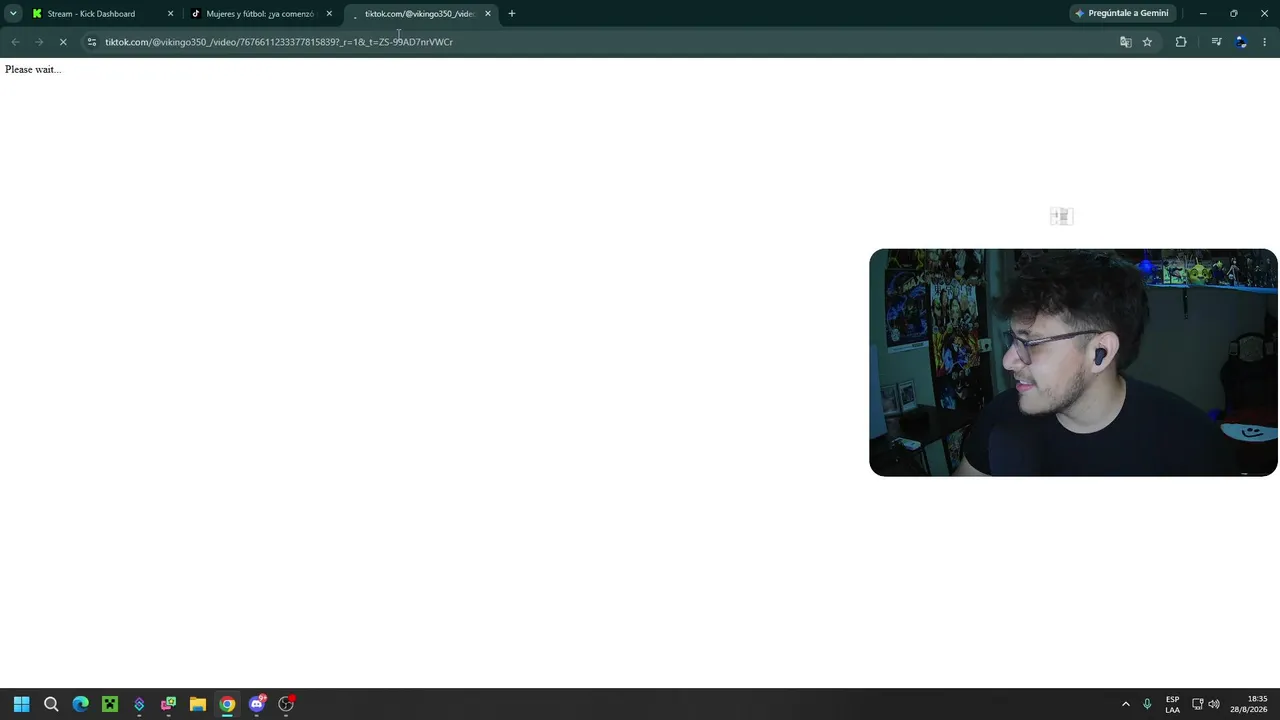Go forward to the next page
Viewport: 1280px width, 720px height.
pos(39,42)
